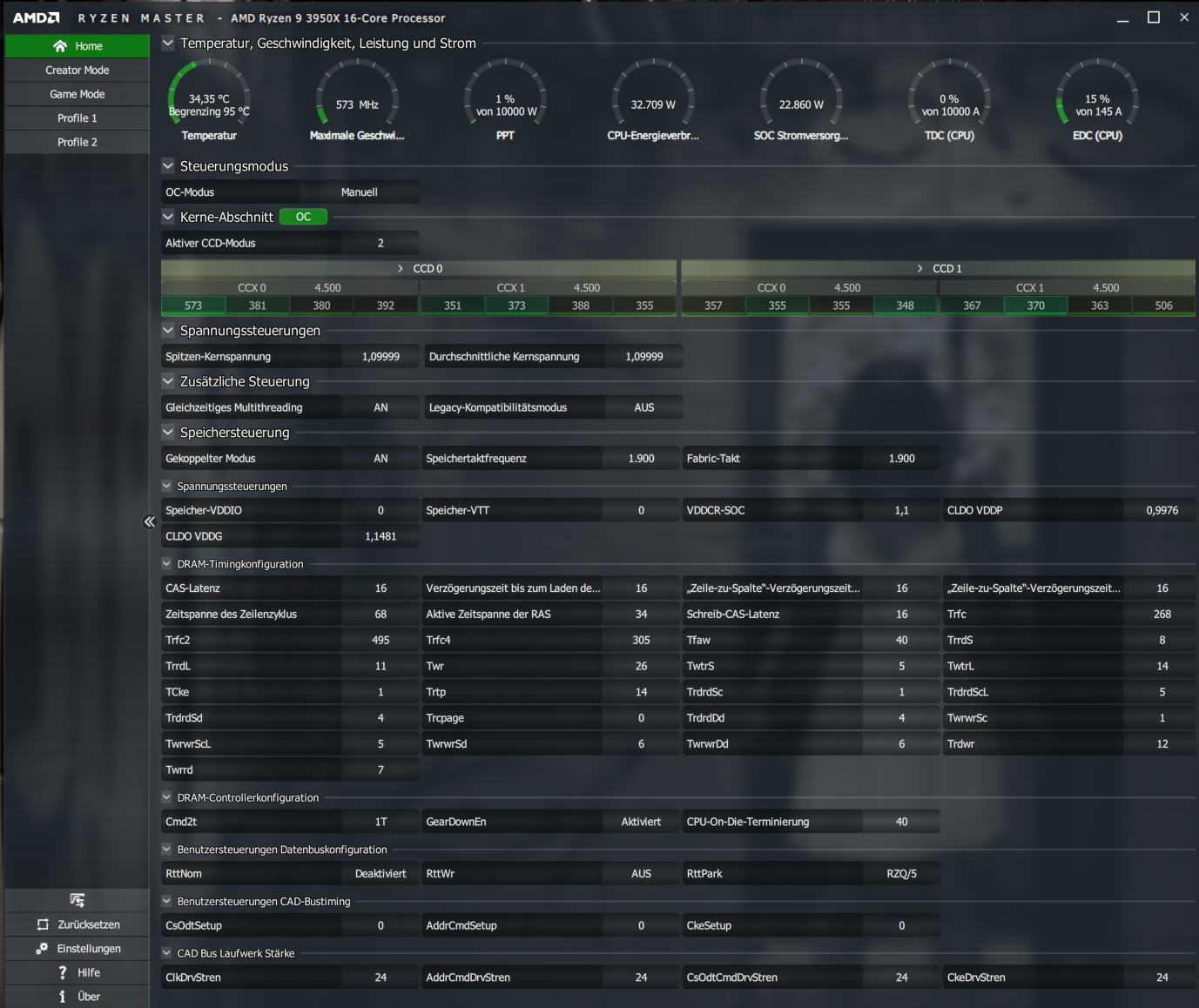Click the Zurücksetzen button

77,924
